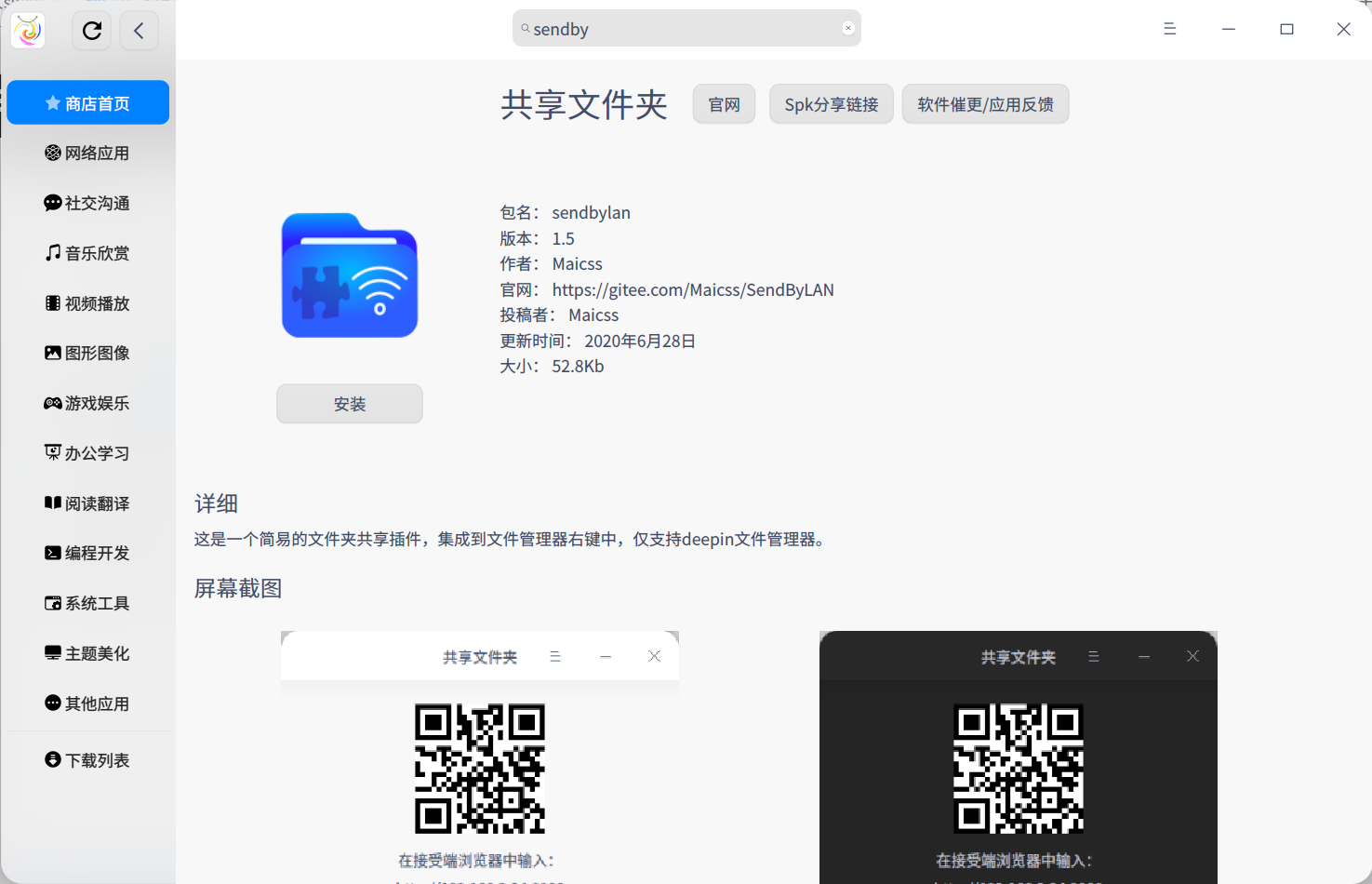Clear the search field with the x icon
Screen dimensions: 1372x884
tap(847, 27)
